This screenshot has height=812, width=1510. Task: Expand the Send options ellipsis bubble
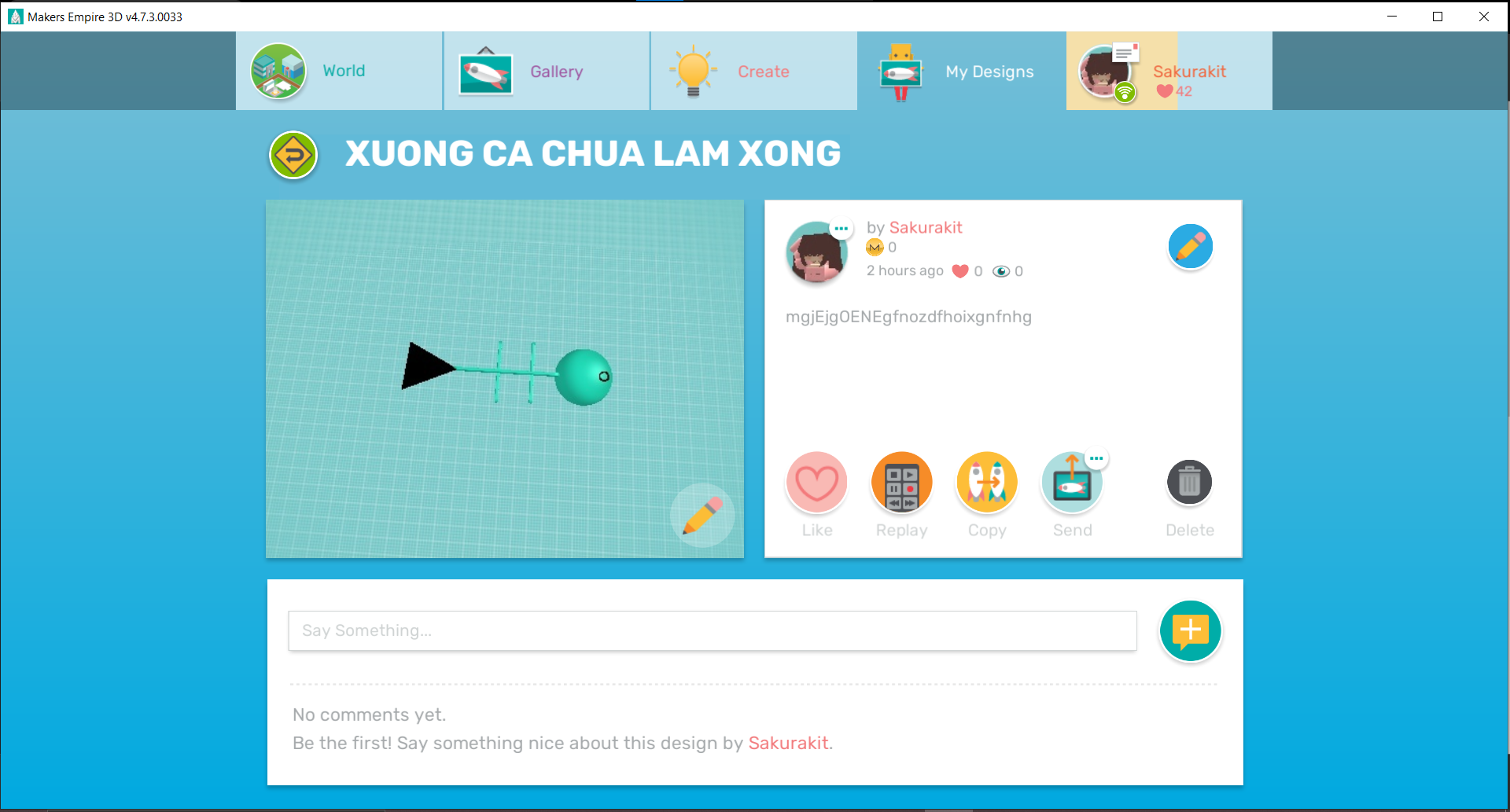(1096, 458)
